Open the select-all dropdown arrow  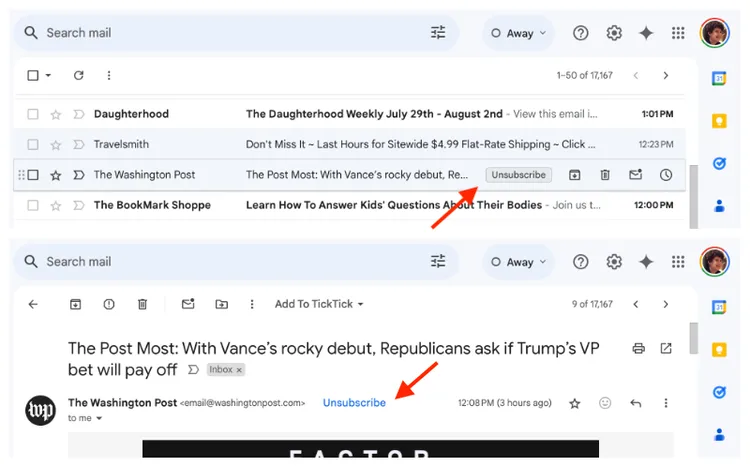[48, 76]
